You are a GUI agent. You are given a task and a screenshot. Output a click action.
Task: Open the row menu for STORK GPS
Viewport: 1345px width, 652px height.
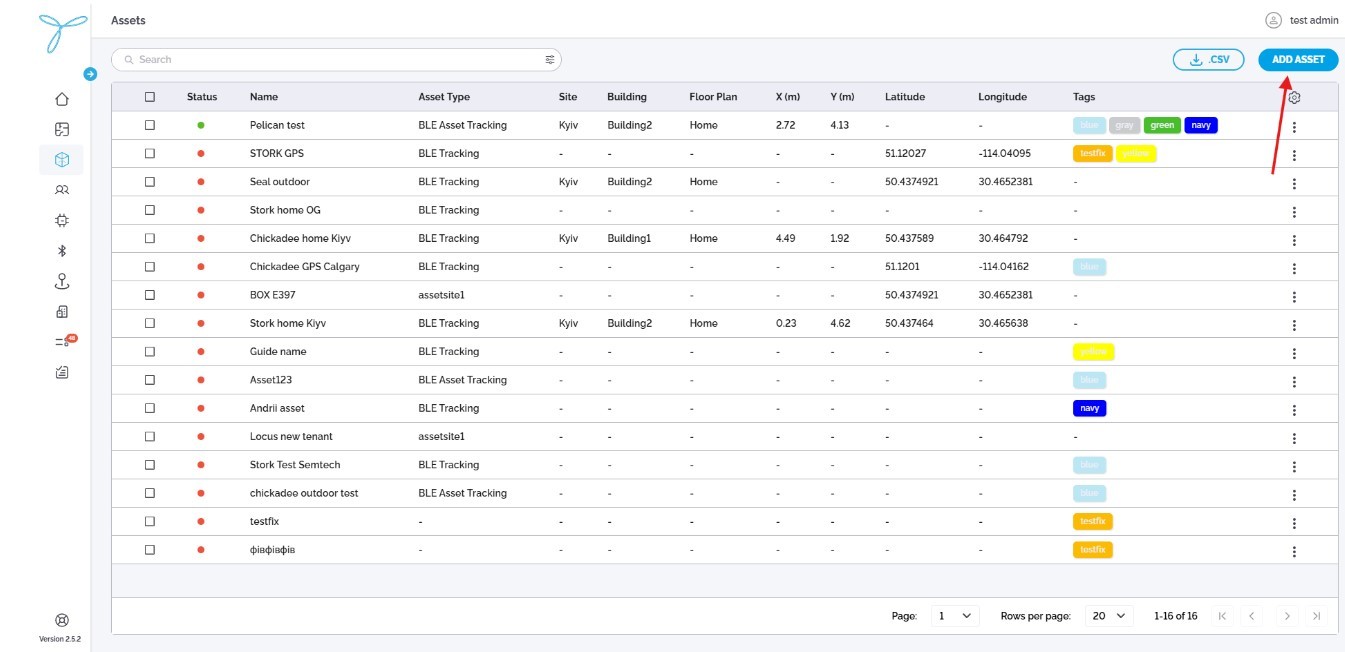tap(1294, 155)
